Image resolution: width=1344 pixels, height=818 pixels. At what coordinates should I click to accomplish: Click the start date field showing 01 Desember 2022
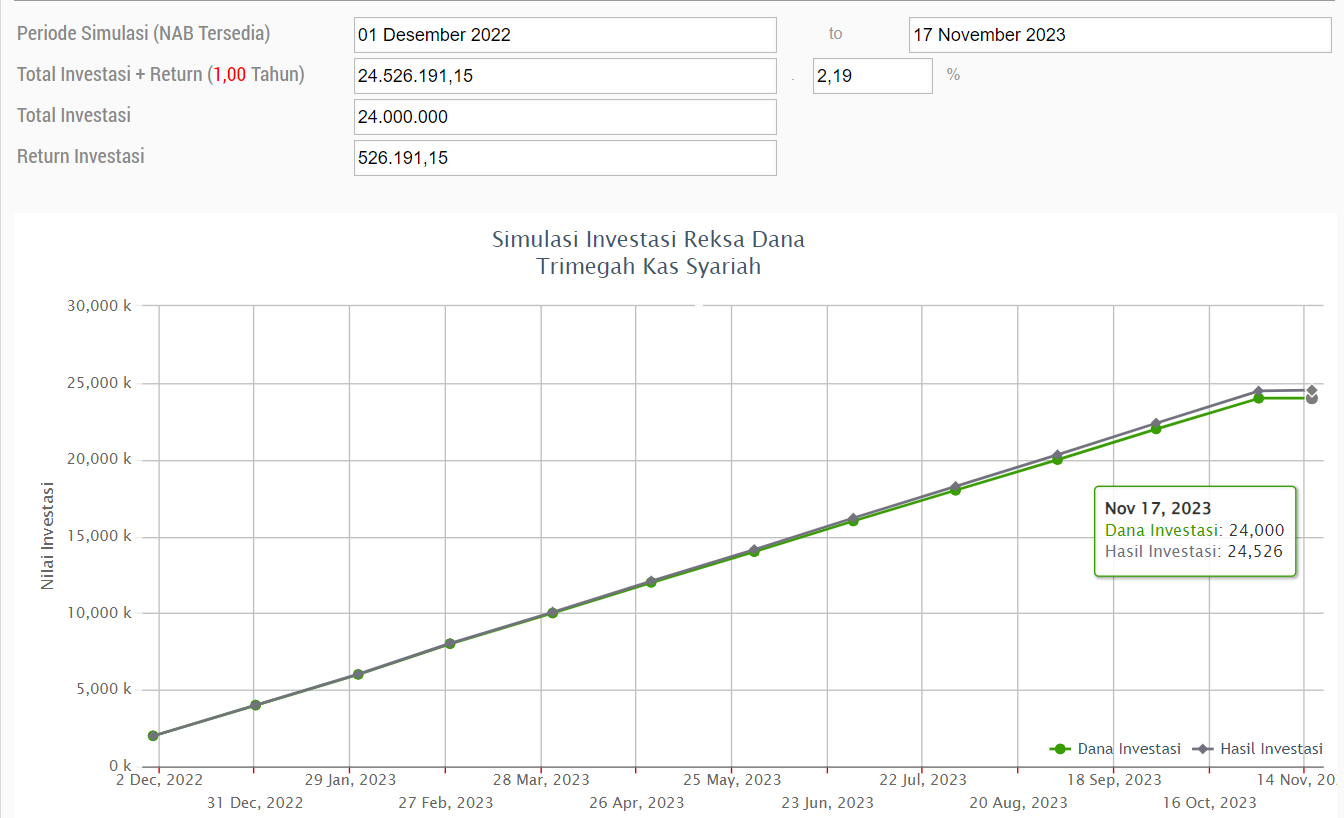[x=565, y=35]
